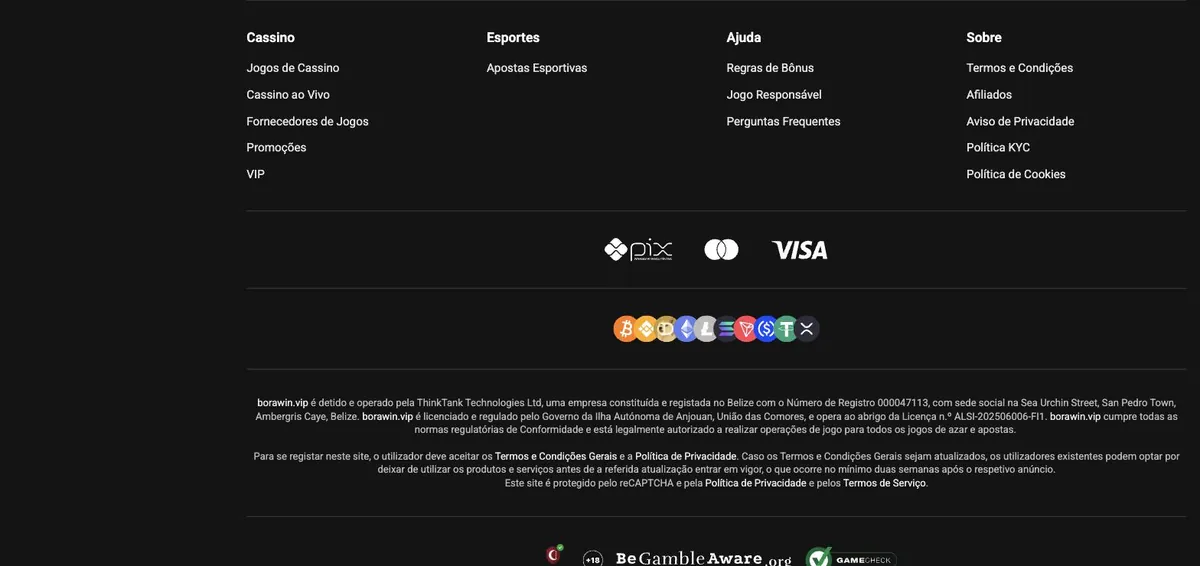Image resolution: width=1200 pixels, height=566 pixels.
Task: Click the Mastercard logo
Action: (x=721, y=250)
